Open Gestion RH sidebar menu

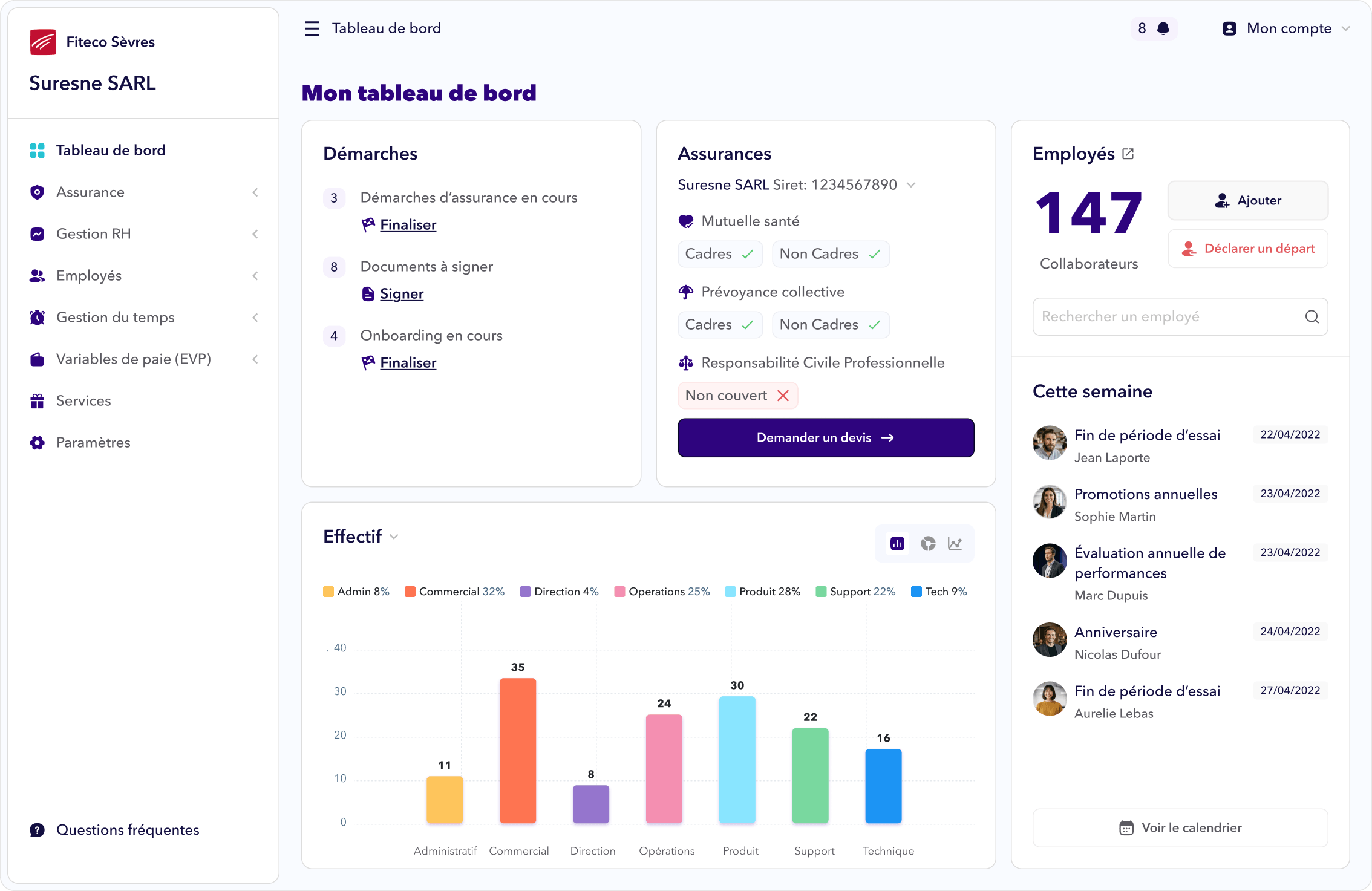coord(94,234)
